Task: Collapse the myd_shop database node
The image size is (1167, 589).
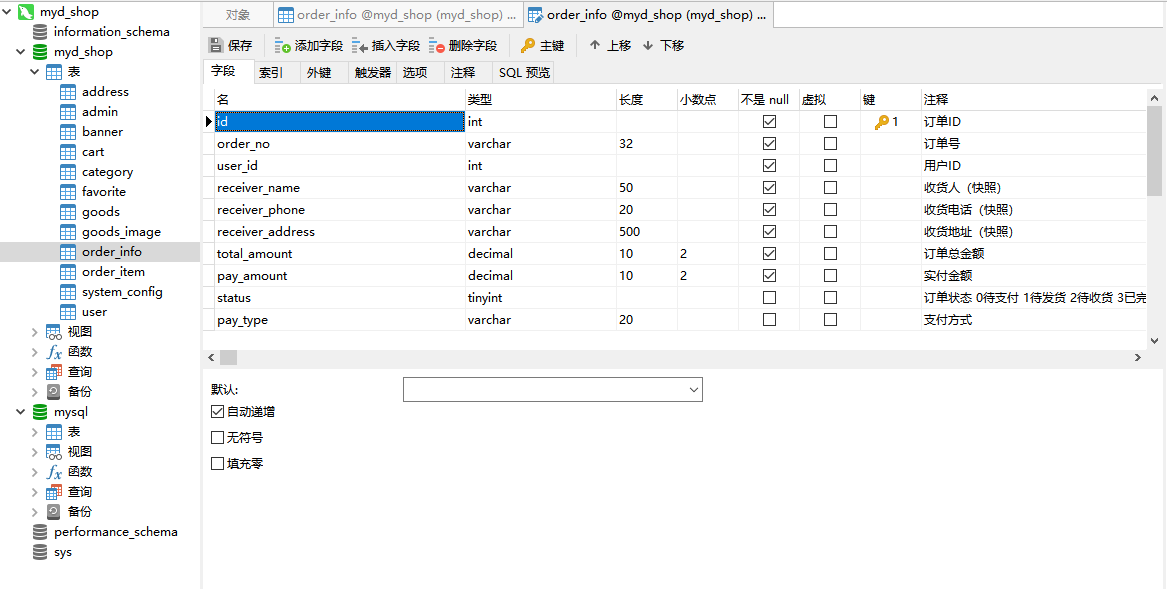Action: pos(21,52)
